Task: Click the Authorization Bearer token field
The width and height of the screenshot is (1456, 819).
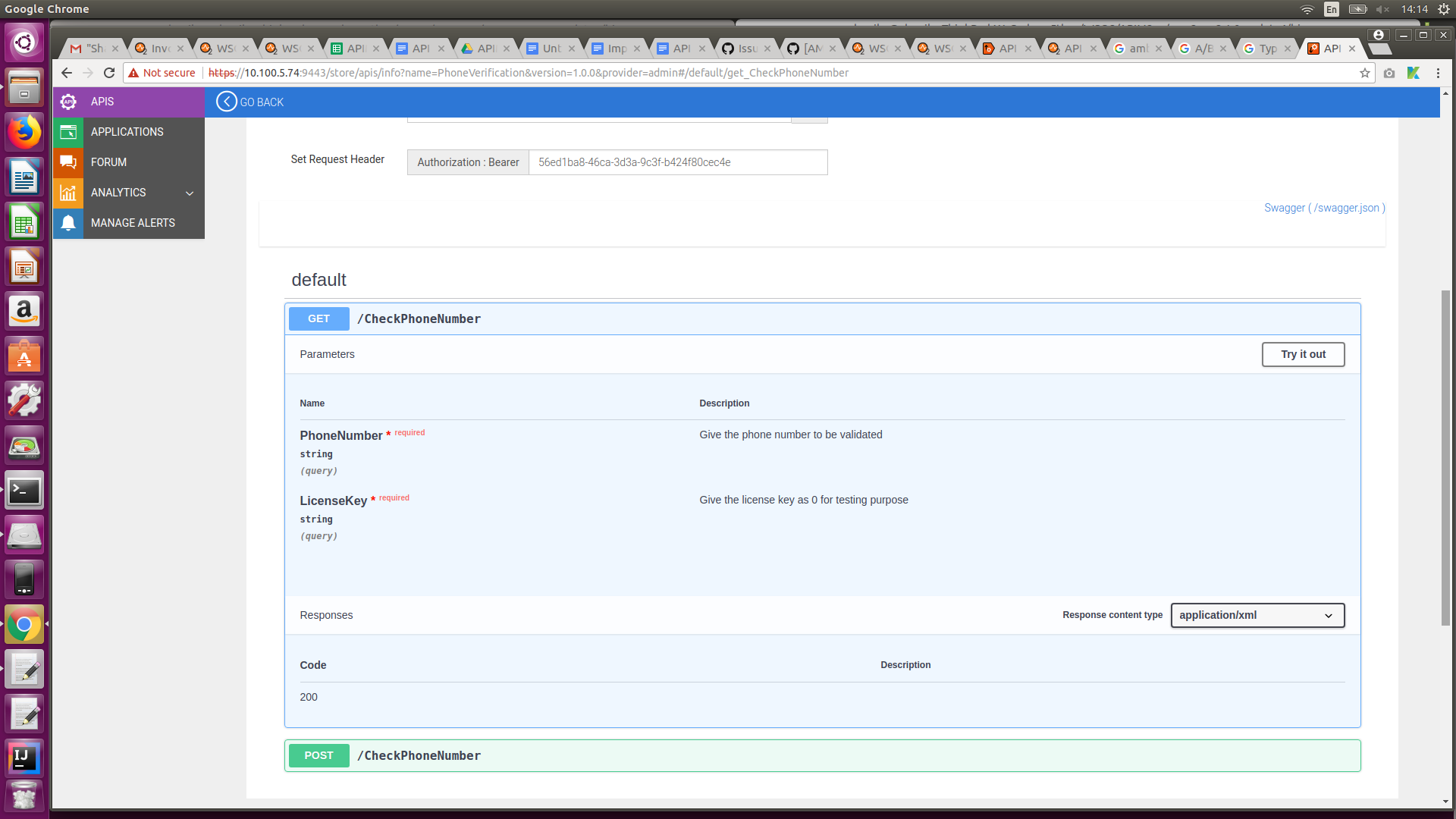Action: (678, 162)
